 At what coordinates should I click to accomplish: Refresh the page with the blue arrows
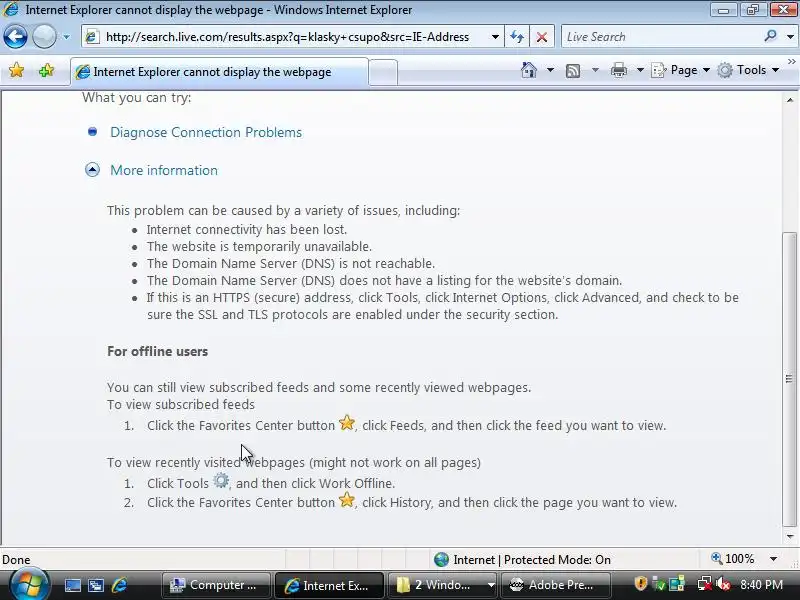pos(517,37)
